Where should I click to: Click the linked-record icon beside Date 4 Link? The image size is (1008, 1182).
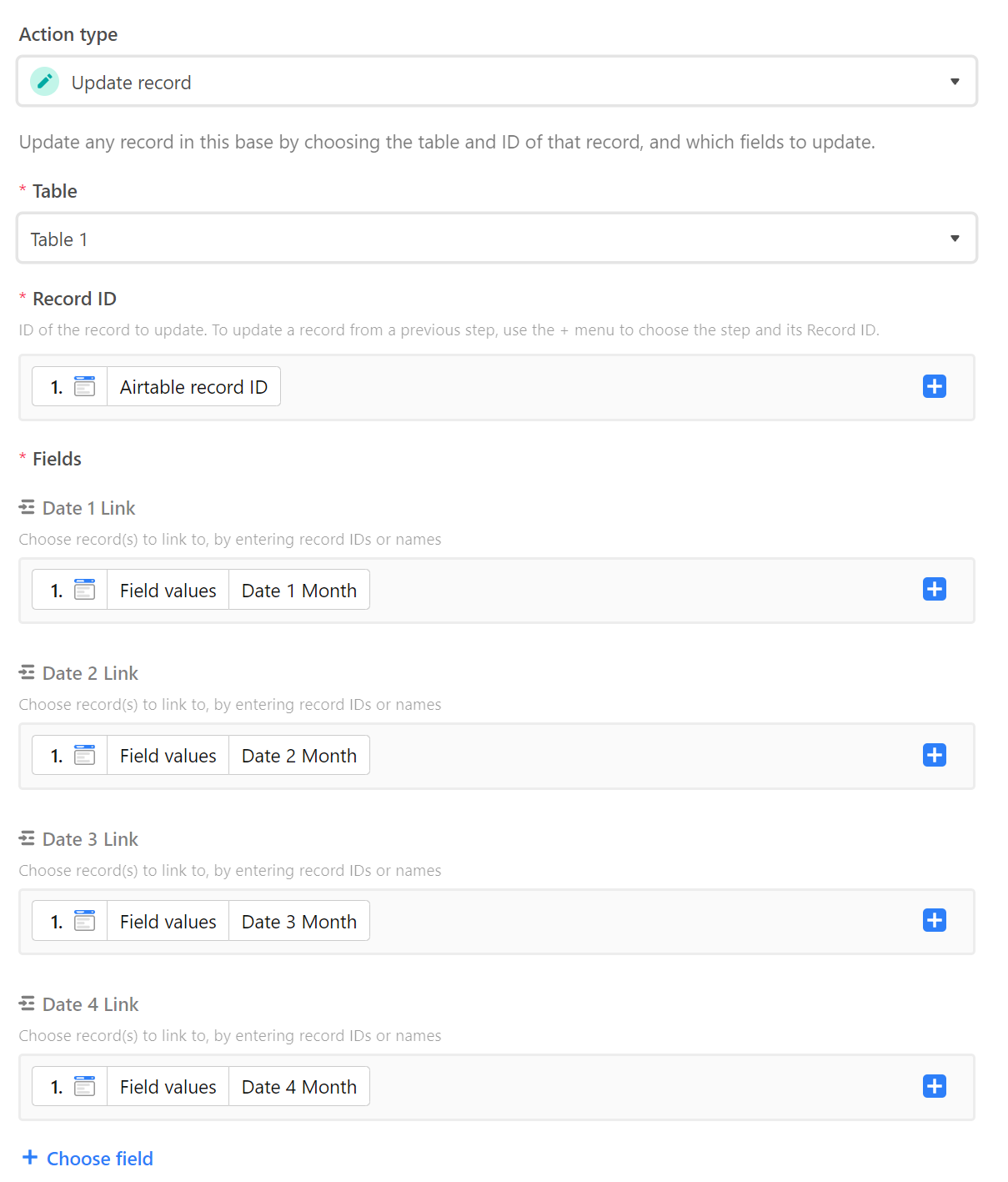[27, 1003]
